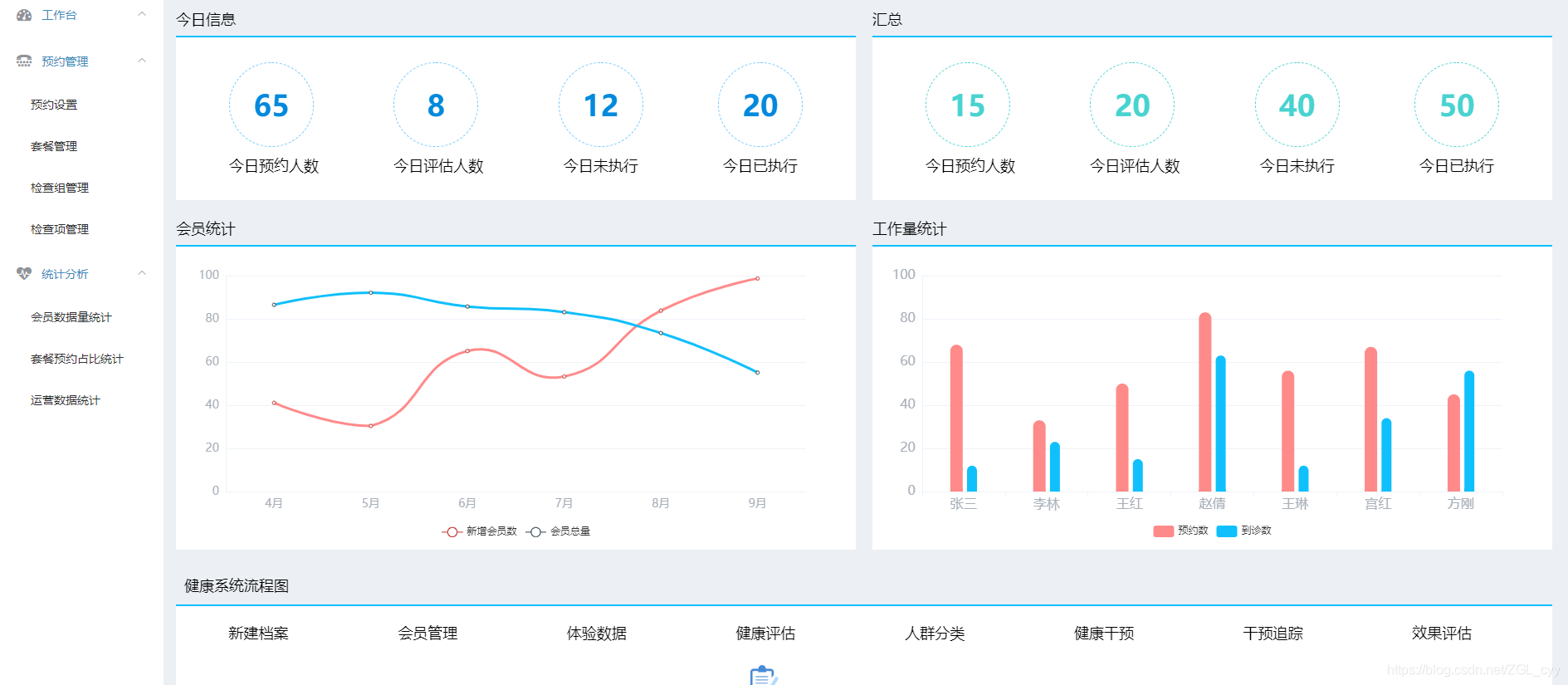The image size is (1568, 685).
Task: Click 王琳 red 预约数 bar
Action: coord(1288,431)
